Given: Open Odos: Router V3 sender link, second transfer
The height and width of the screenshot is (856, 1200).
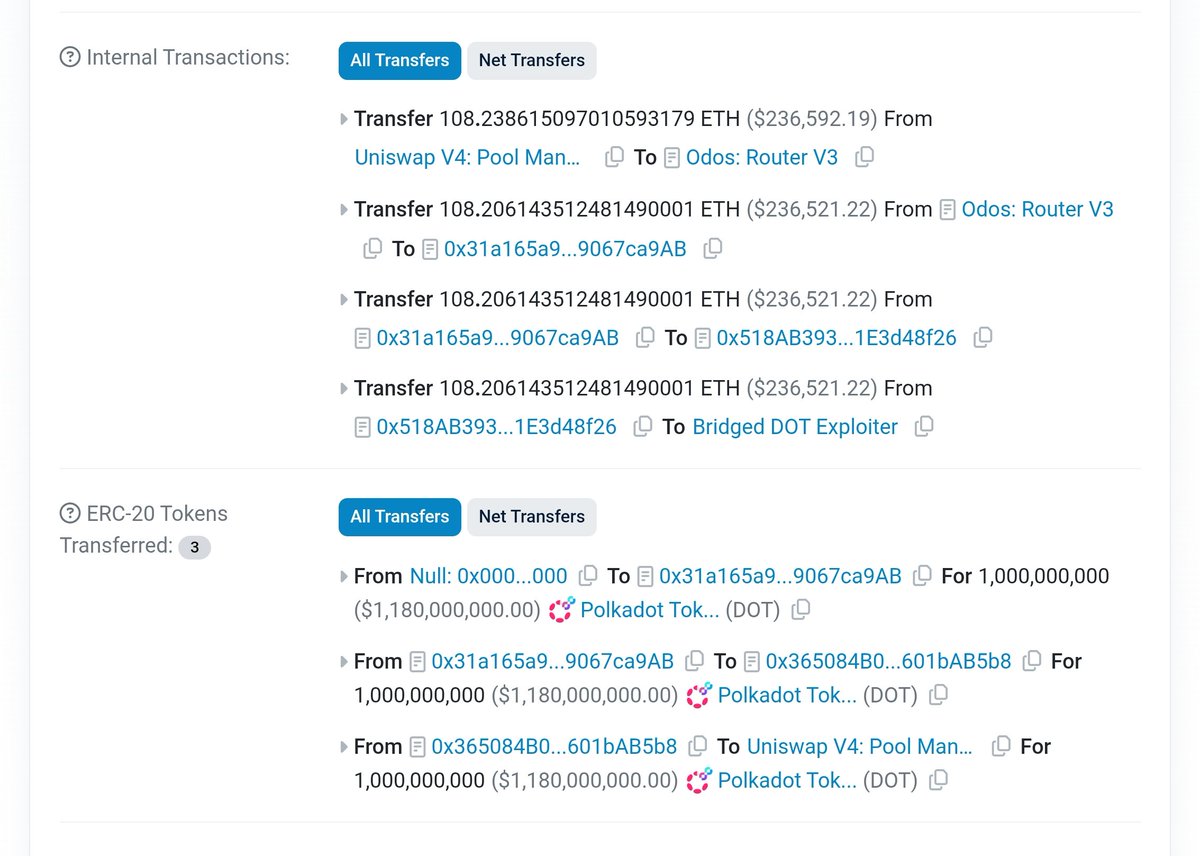Looking at the screenshot, I should (x=1037, y=209).
